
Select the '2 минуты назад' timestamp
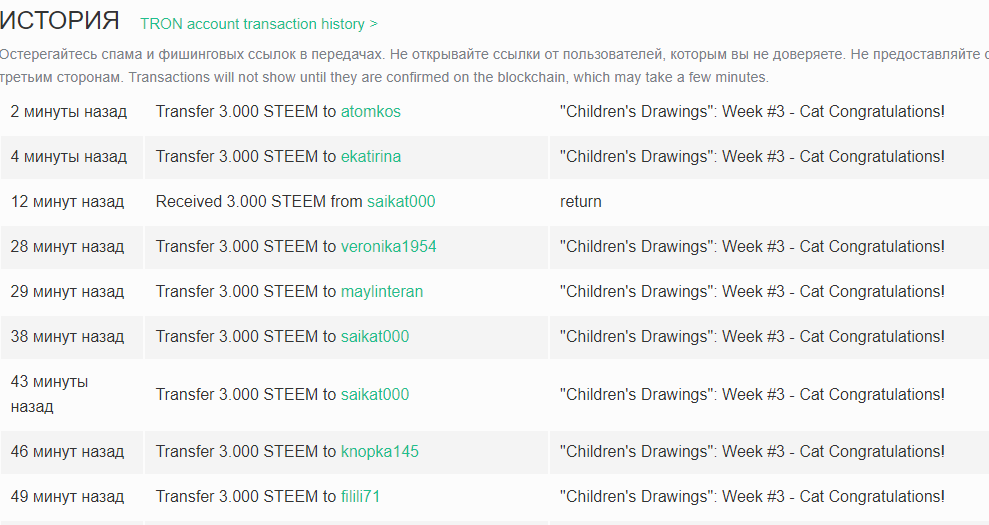tap(69, 112)
